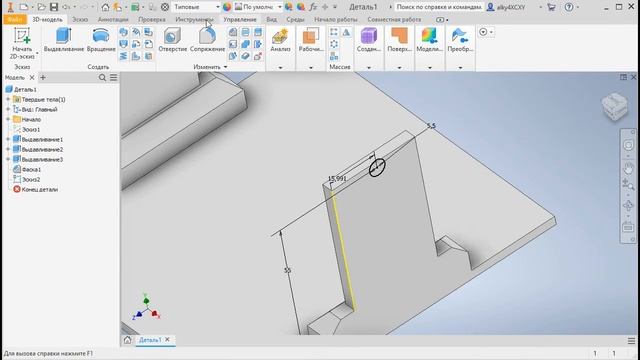Click the Home icon in quick access toolbar
The width and height of the screenshot is (640, 360).
pyautogui.click(x=105, y=7)
